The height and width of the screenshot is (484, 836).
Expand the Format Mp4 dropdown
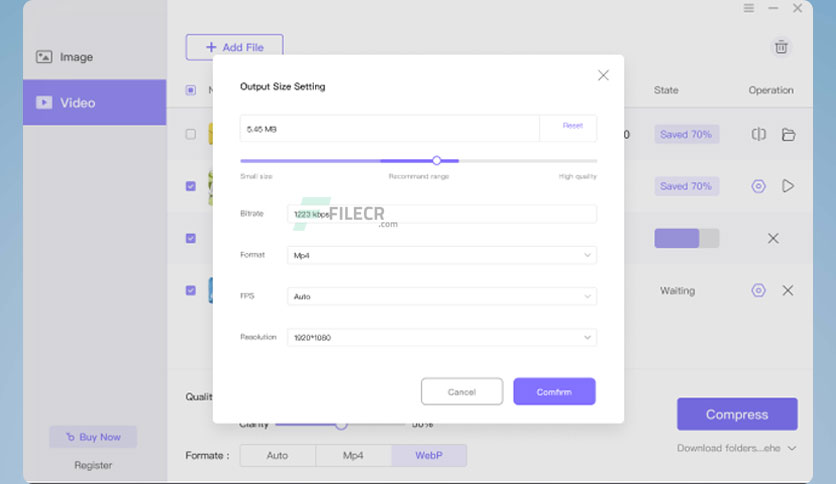(441, 255)
